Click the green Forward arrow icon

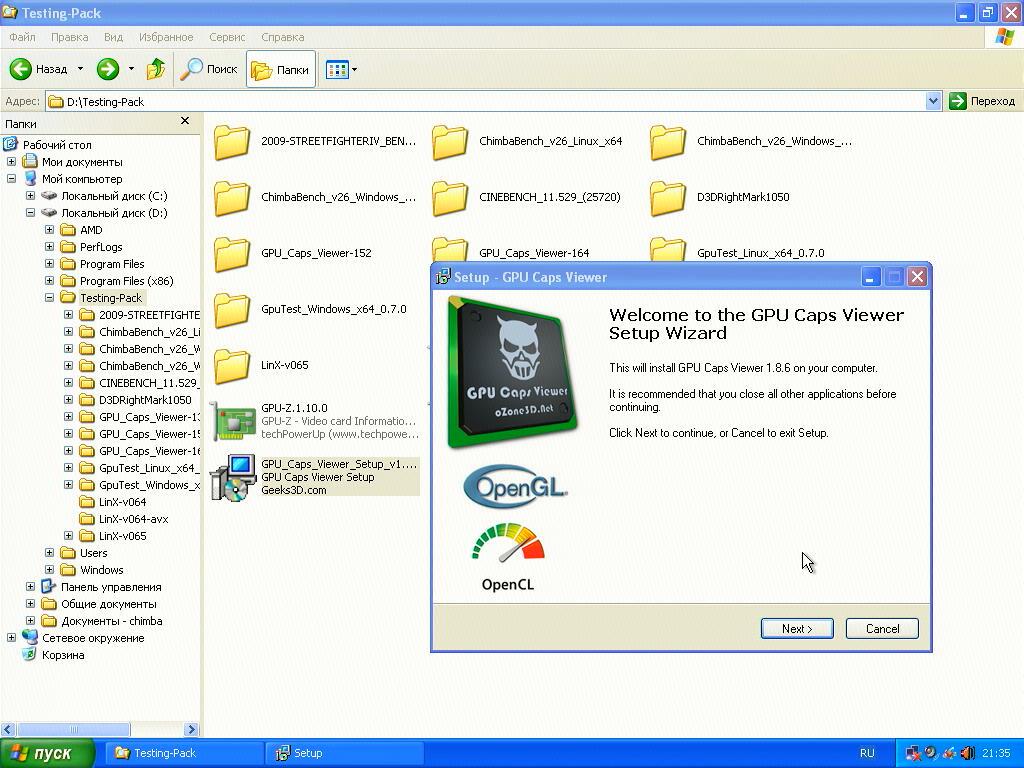point(108,69)
